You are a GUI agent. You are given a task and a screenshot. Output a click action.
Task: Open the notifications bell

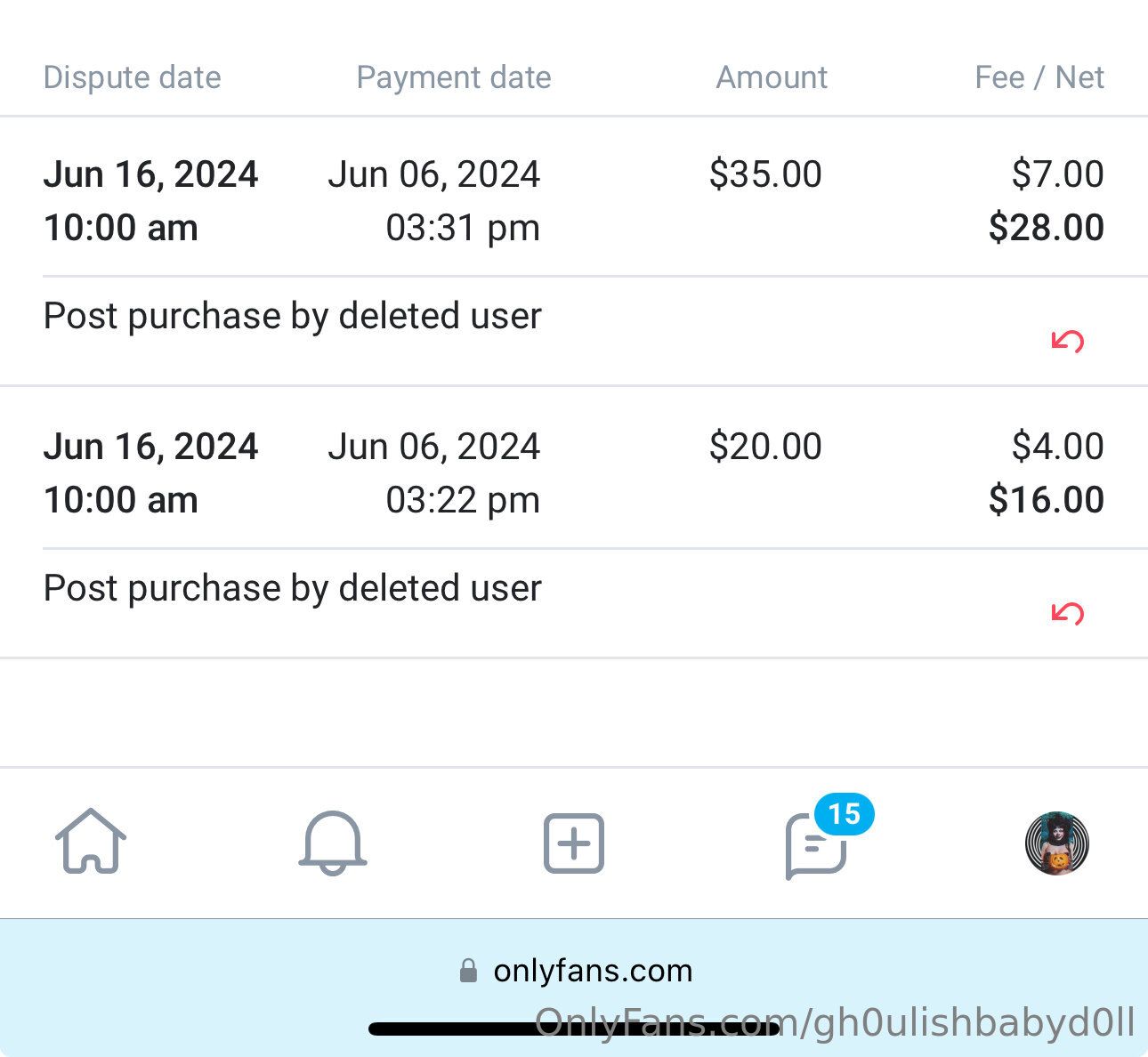[x=332, y=842]
